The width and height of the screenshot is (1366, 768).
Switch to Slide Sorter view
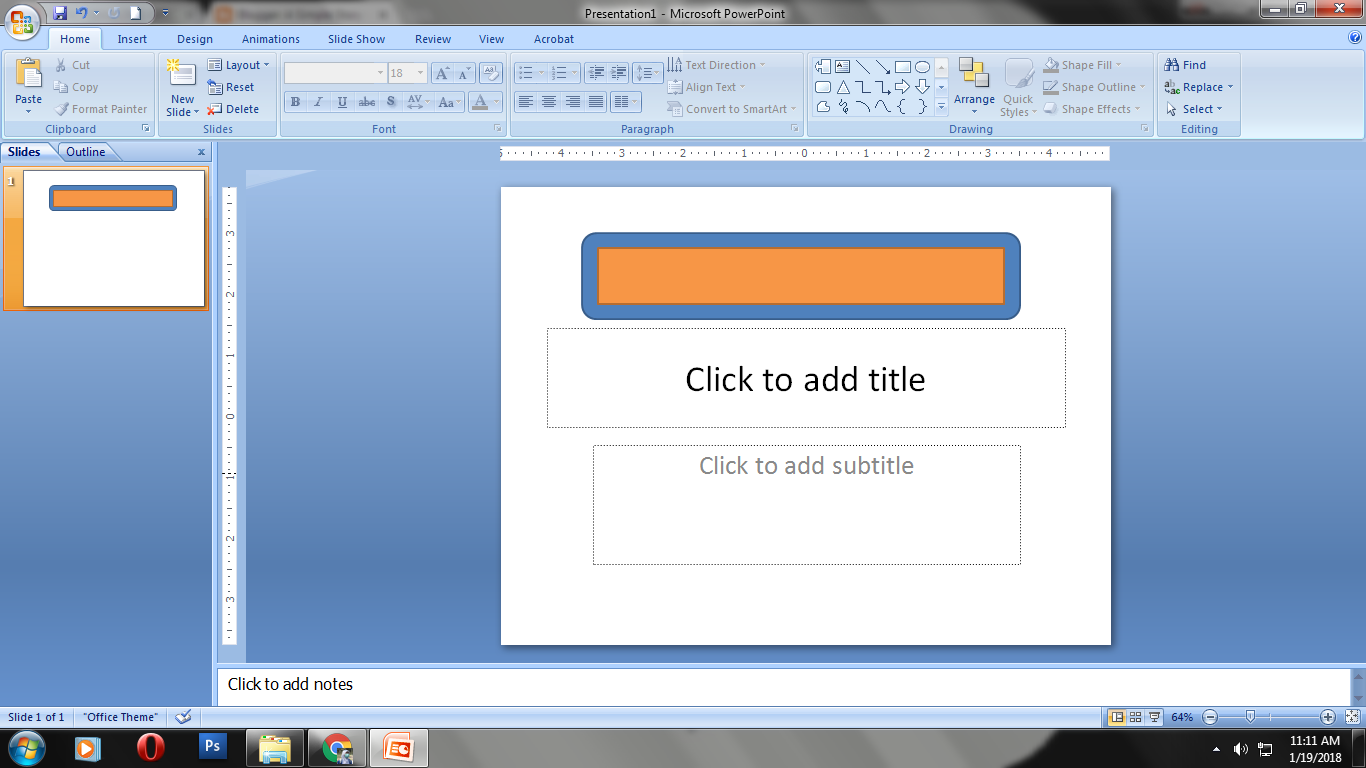click(1137, 717)
